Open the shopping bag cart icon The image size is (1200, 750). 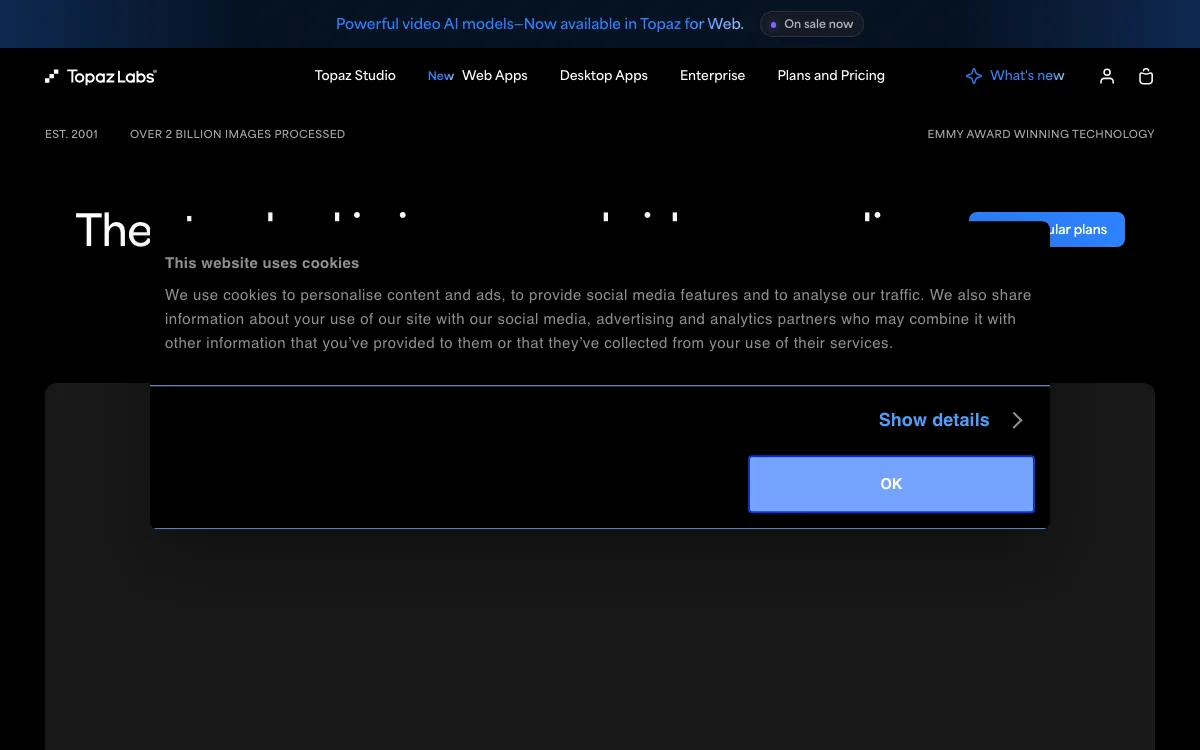1146,76
